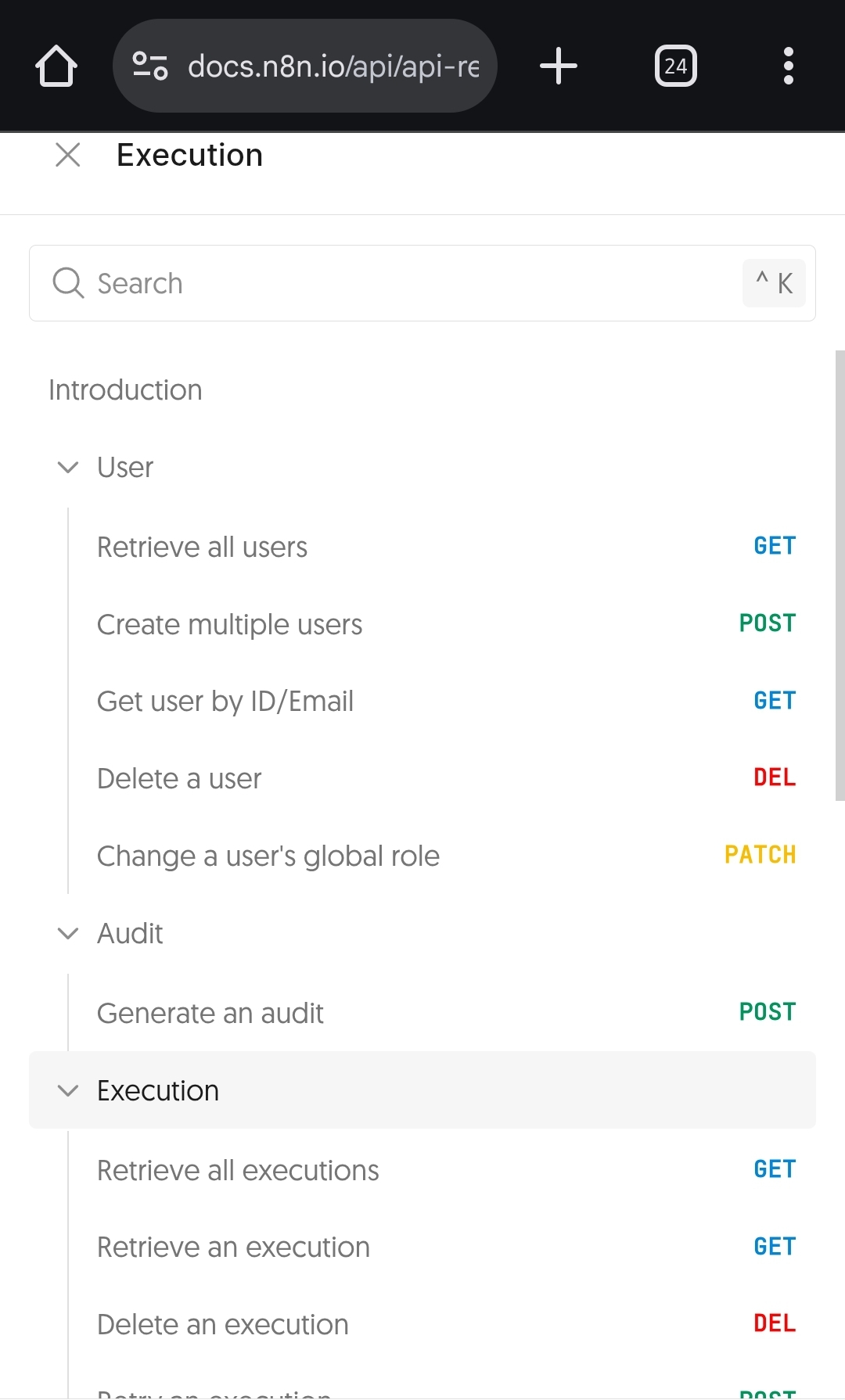
Task: Open the Introduction page
Action: pyautogui.click(x=125, y=390)
